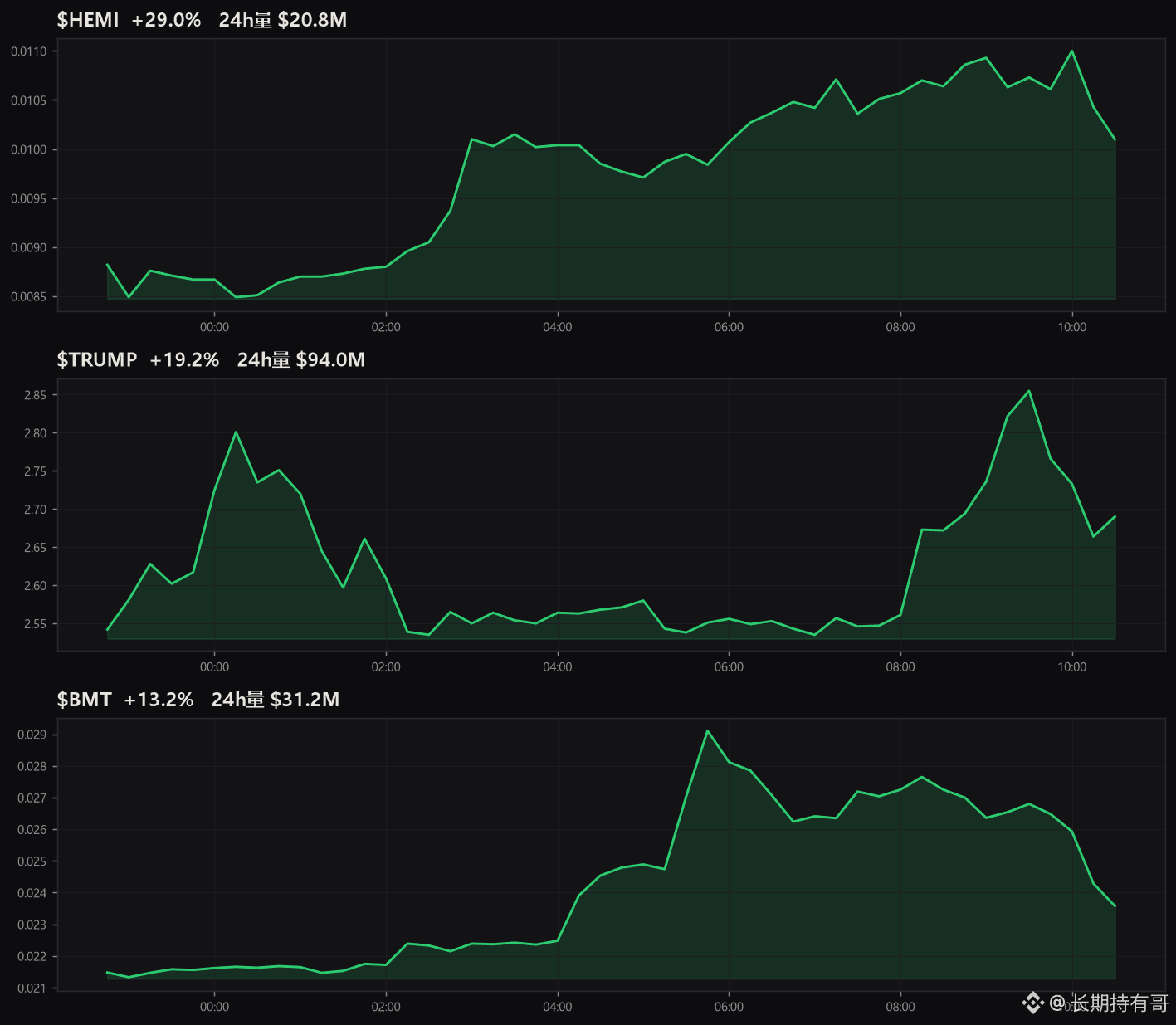The width and height of the screenshot is (1176, 1025).
Task: Click the 2.65 price axis label
Action: click(35, 548)
